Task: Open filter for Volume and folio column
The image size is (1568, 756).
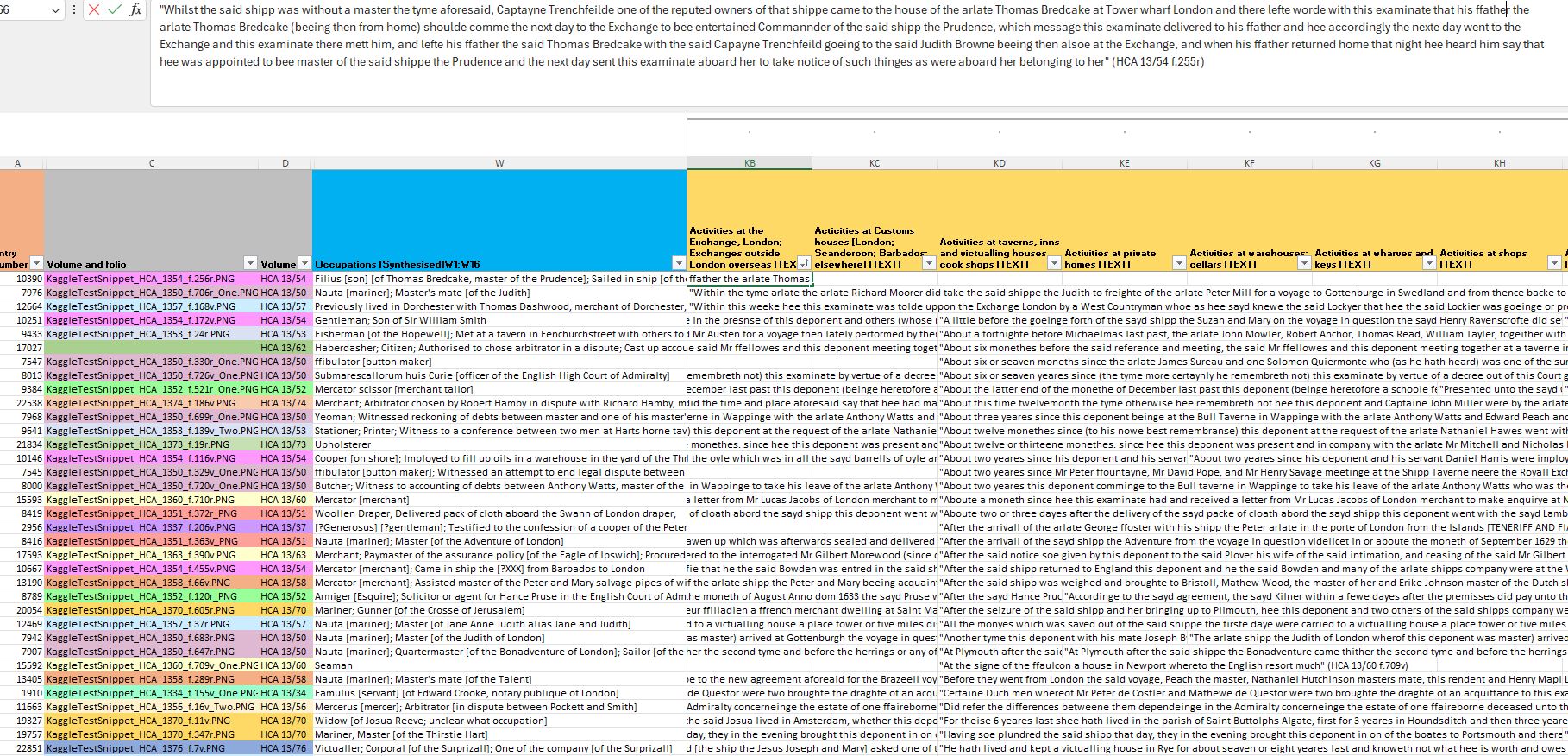Action: [x=250, y=263]
